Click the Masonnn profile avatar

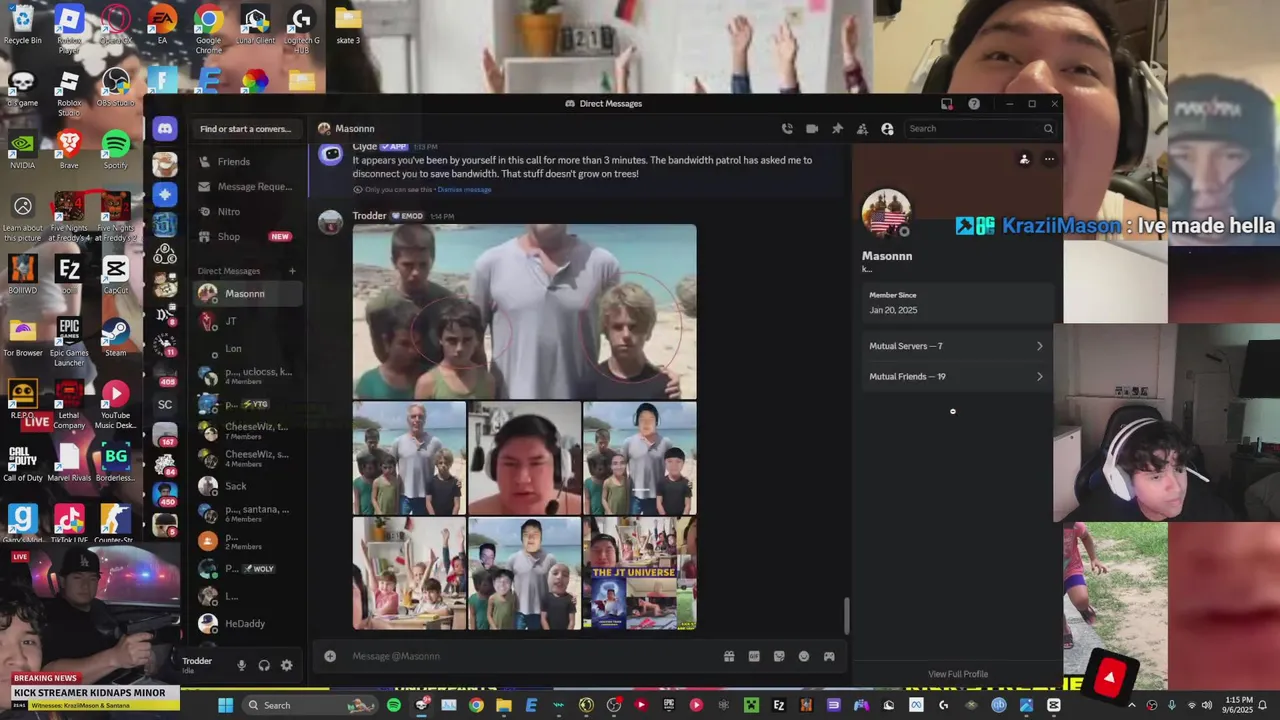pos(887,214)
